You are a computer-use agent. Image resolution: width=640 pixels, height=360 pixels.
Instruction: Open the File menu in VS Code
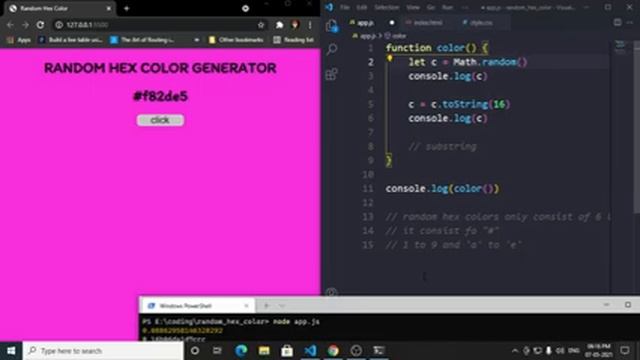click(345, 7)
